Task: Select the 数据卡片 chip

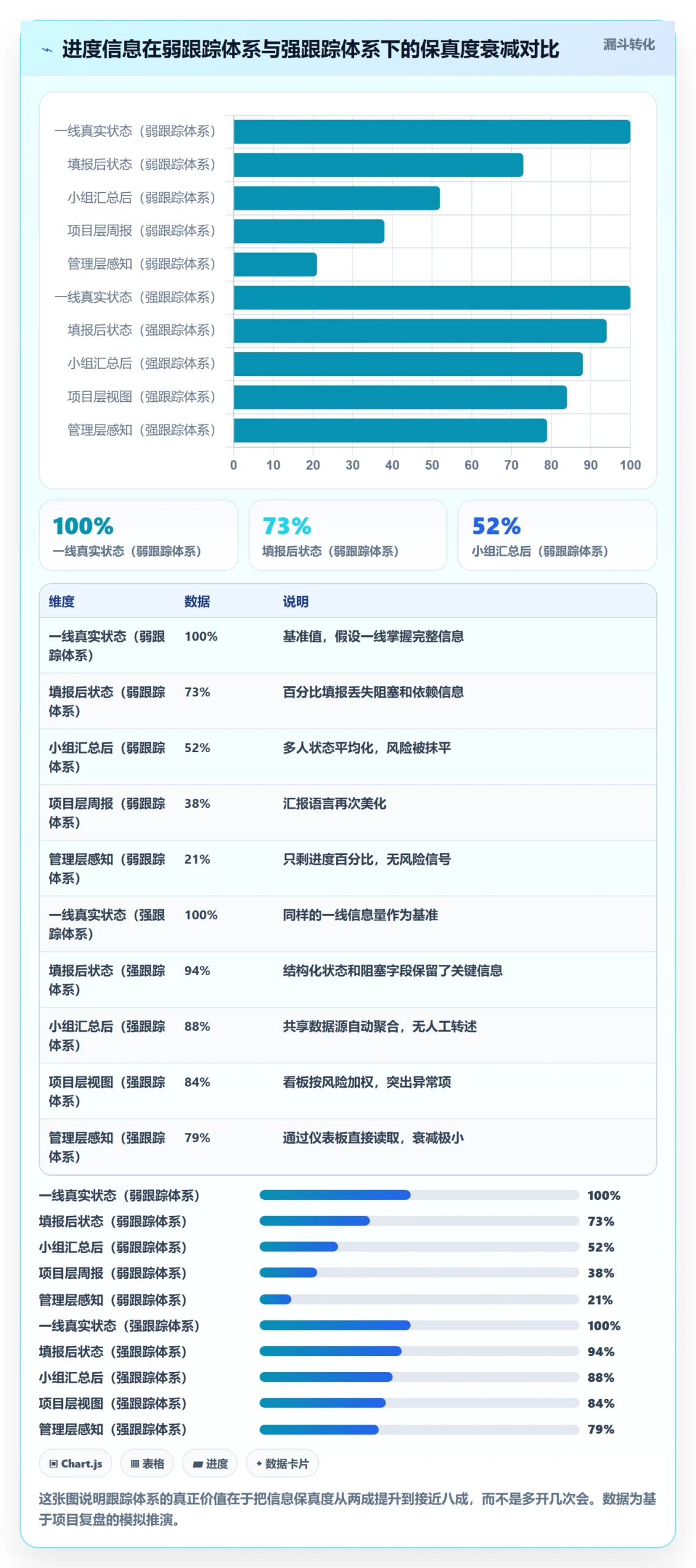Action: click(282, 1463)
